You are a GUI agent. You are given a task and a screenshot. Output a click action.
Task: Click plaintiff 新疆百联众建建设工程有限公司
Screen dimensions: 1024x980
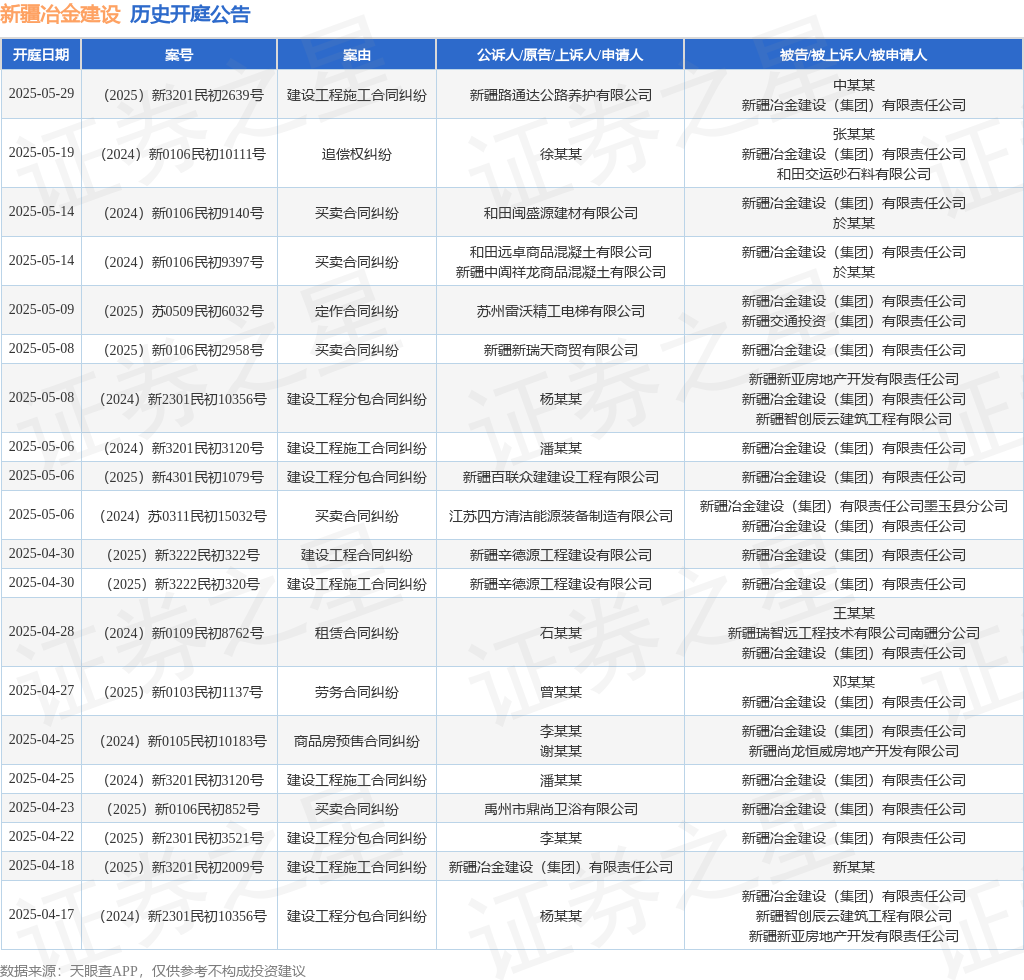coord(560,477)
